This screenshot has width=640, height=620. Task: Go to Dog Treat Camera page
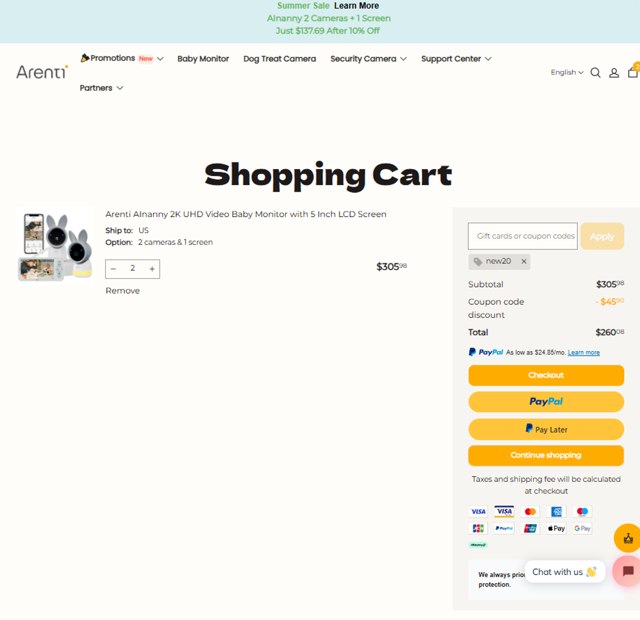(x=280, y=59)
